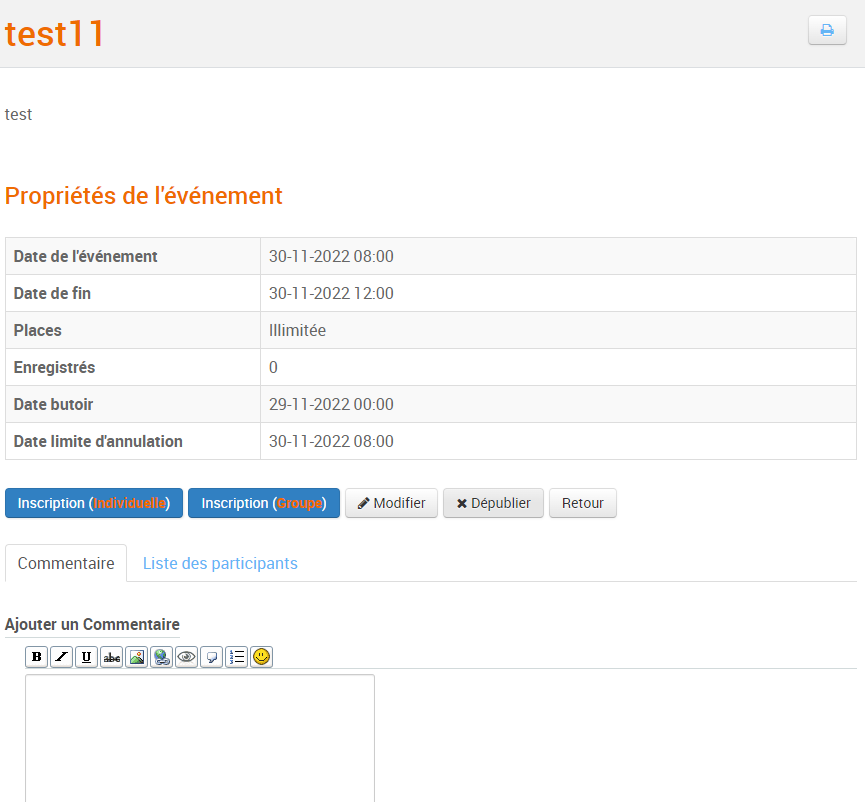Toggle the preview eye icon
Viewport: 865px width, 802px height.
coord(186,656)
